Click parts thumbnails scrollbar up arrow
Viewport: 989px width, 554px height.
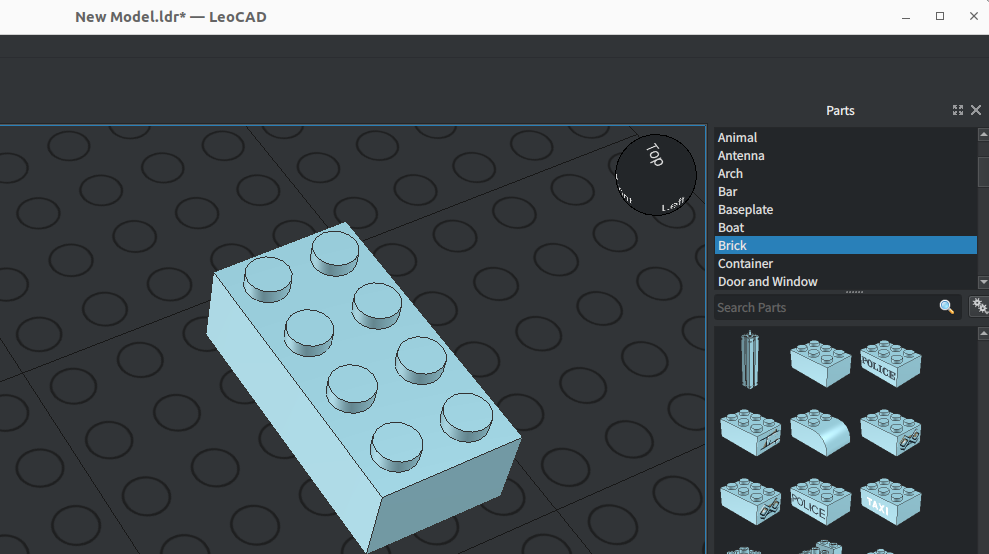(983, 334)
